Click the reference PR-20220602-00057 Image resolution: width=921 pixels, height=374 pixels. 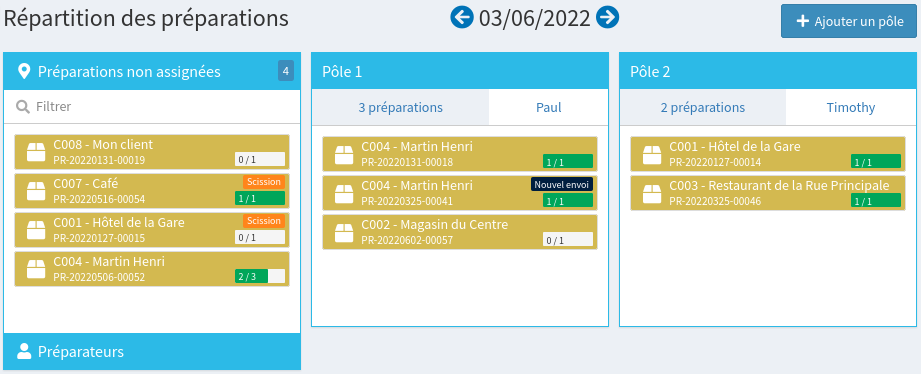click(x=407, y=240)
